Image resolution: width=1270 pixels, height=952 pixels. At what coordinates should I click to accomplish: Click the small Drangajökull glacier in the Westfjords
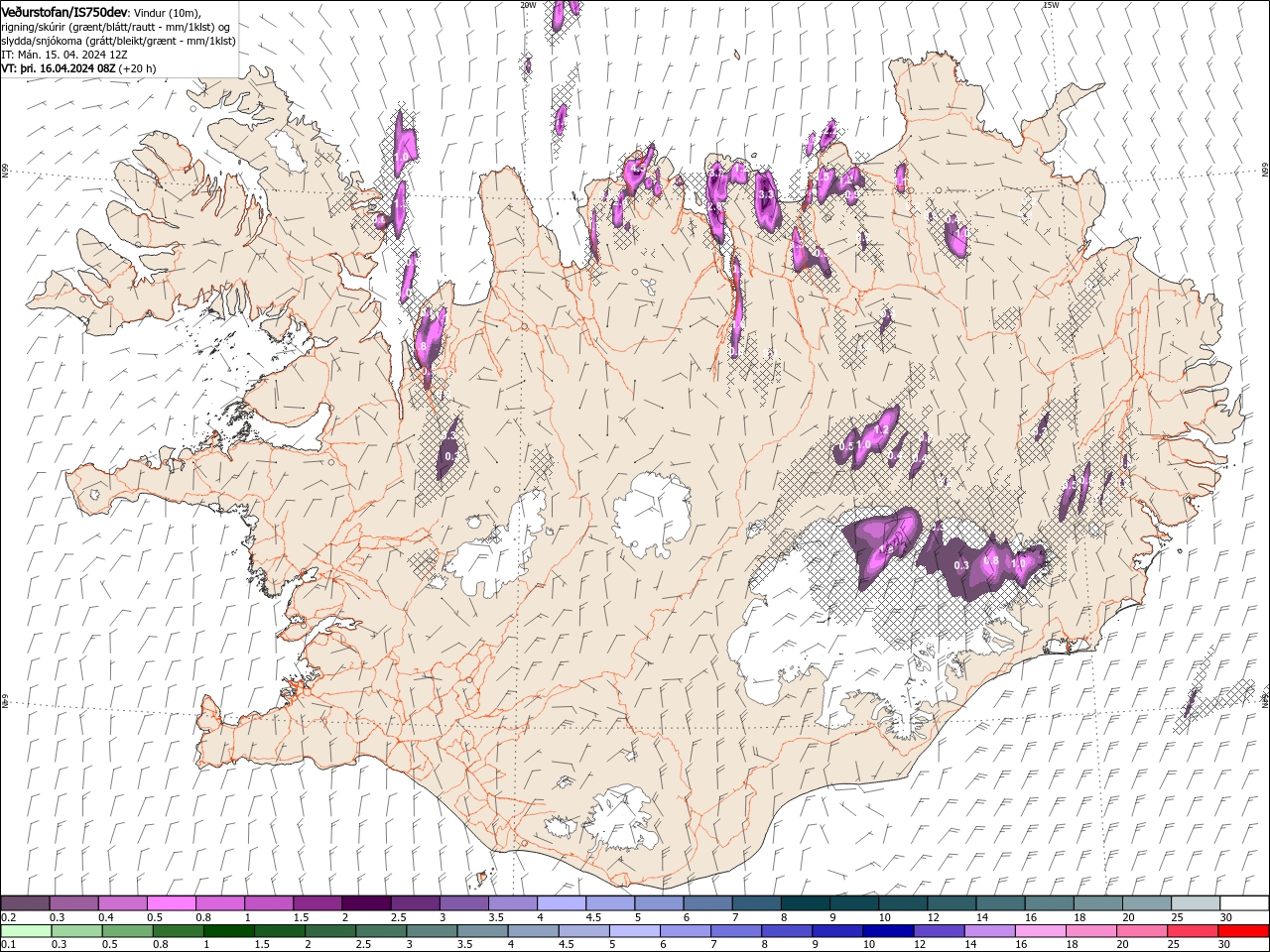tap(287, 149)
